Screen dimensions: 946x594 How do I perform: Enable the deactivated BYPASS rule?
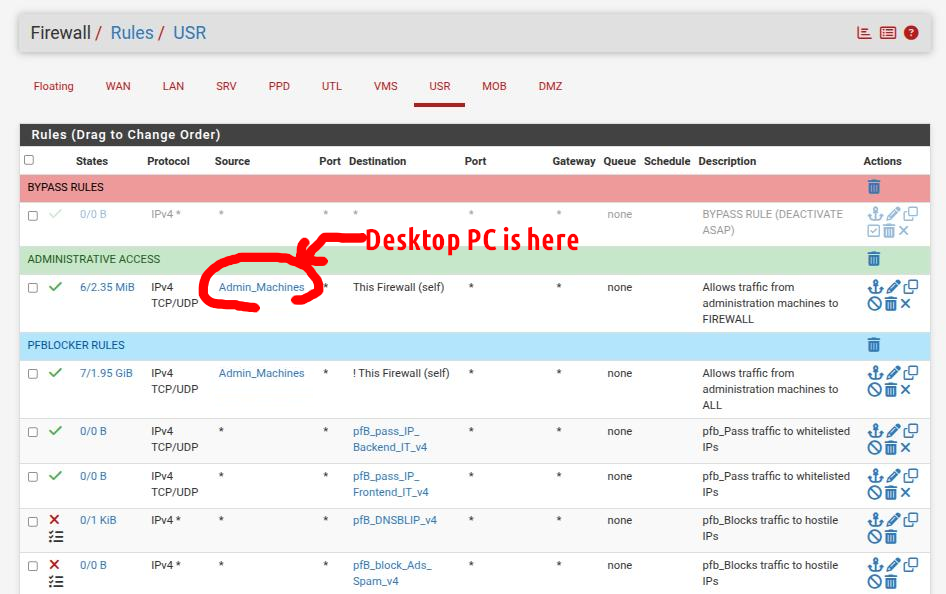point(875,231)
